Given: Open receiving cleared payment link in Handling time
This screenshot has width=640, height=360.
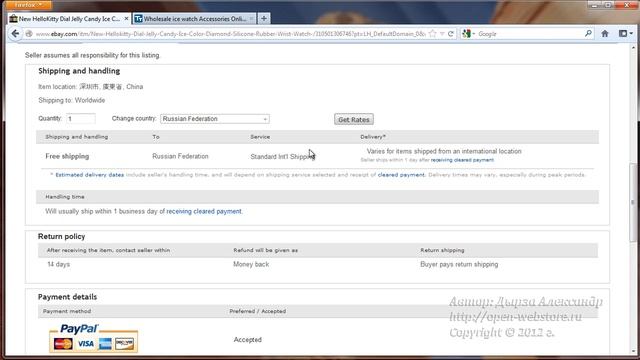Looking at the screenshot, I should 204,211.
